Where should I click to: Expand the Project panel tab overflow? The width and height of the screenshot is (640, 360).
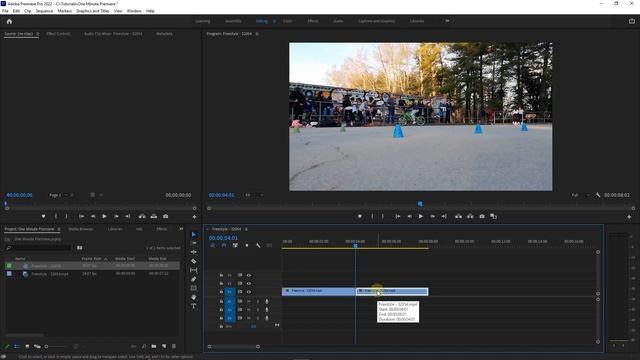[x=181, y=229]
